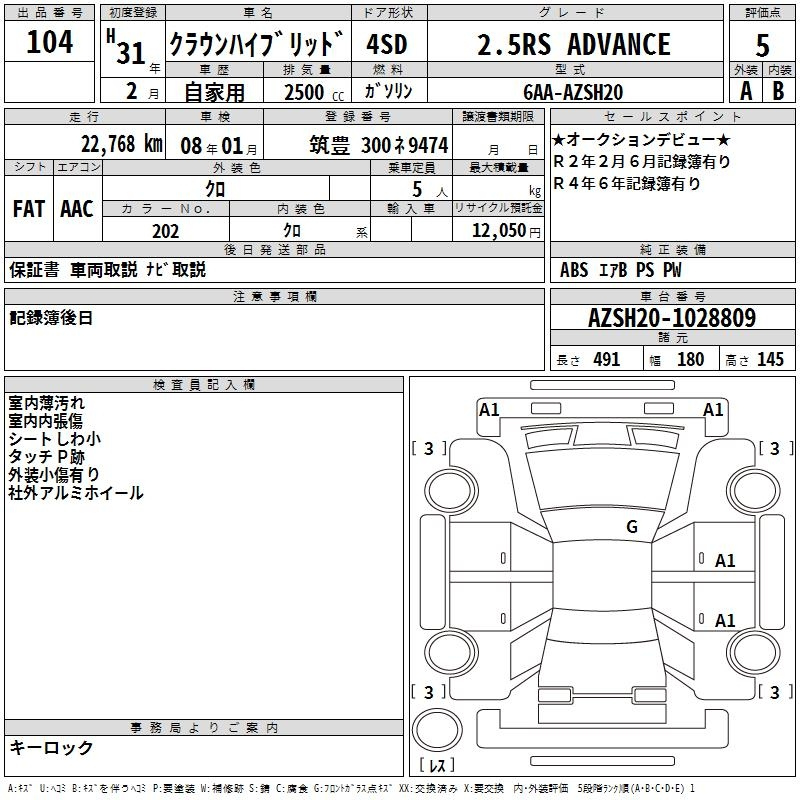This screenshot has width=800, height=800.
Task: Select color number 202
Action: [165, 231]
